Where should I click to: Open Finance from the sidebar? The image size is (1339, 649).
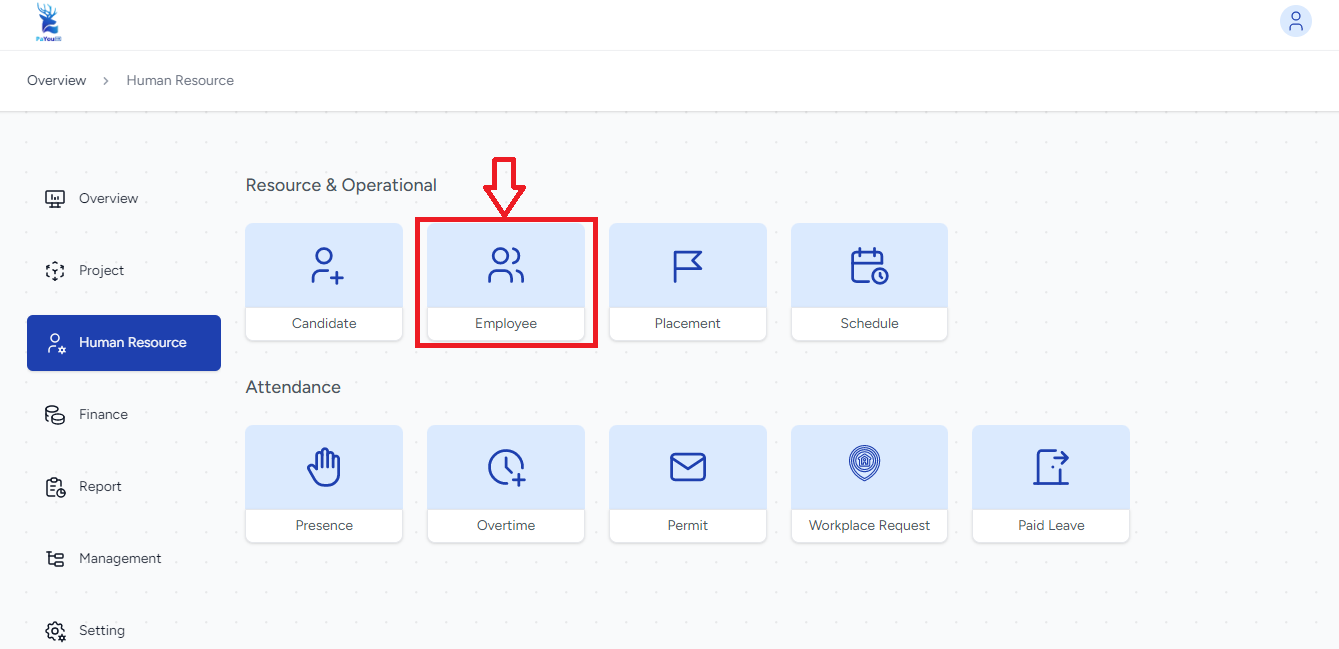click(x=103, y=414)
